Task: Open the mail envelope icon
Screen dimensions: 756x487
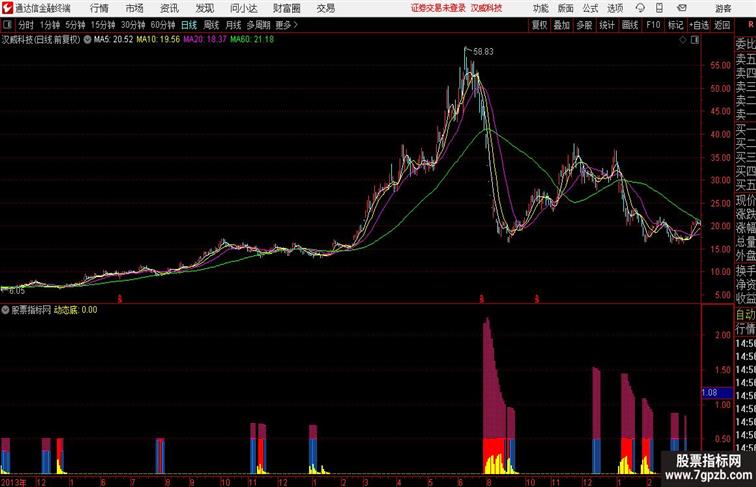Action: coord(682,8)
